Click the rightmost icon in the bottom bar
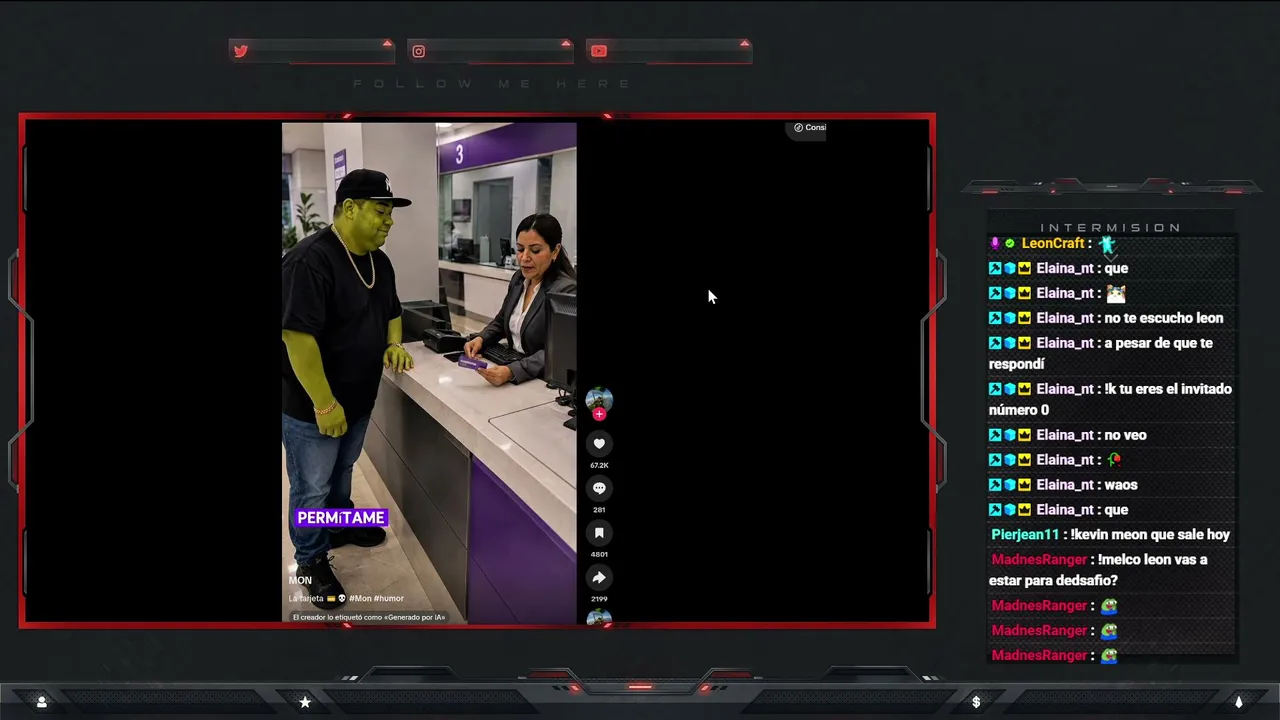Image resolution: width=1280 pixels, height=720 pixels. click(x=1238, y=702)
